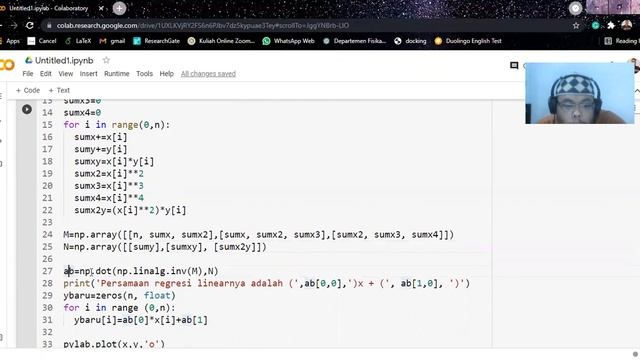The height and width of the screenshot is (360, 640).
Task: Click line 14 sumx4=0 code
Action: tap(82, 113)
